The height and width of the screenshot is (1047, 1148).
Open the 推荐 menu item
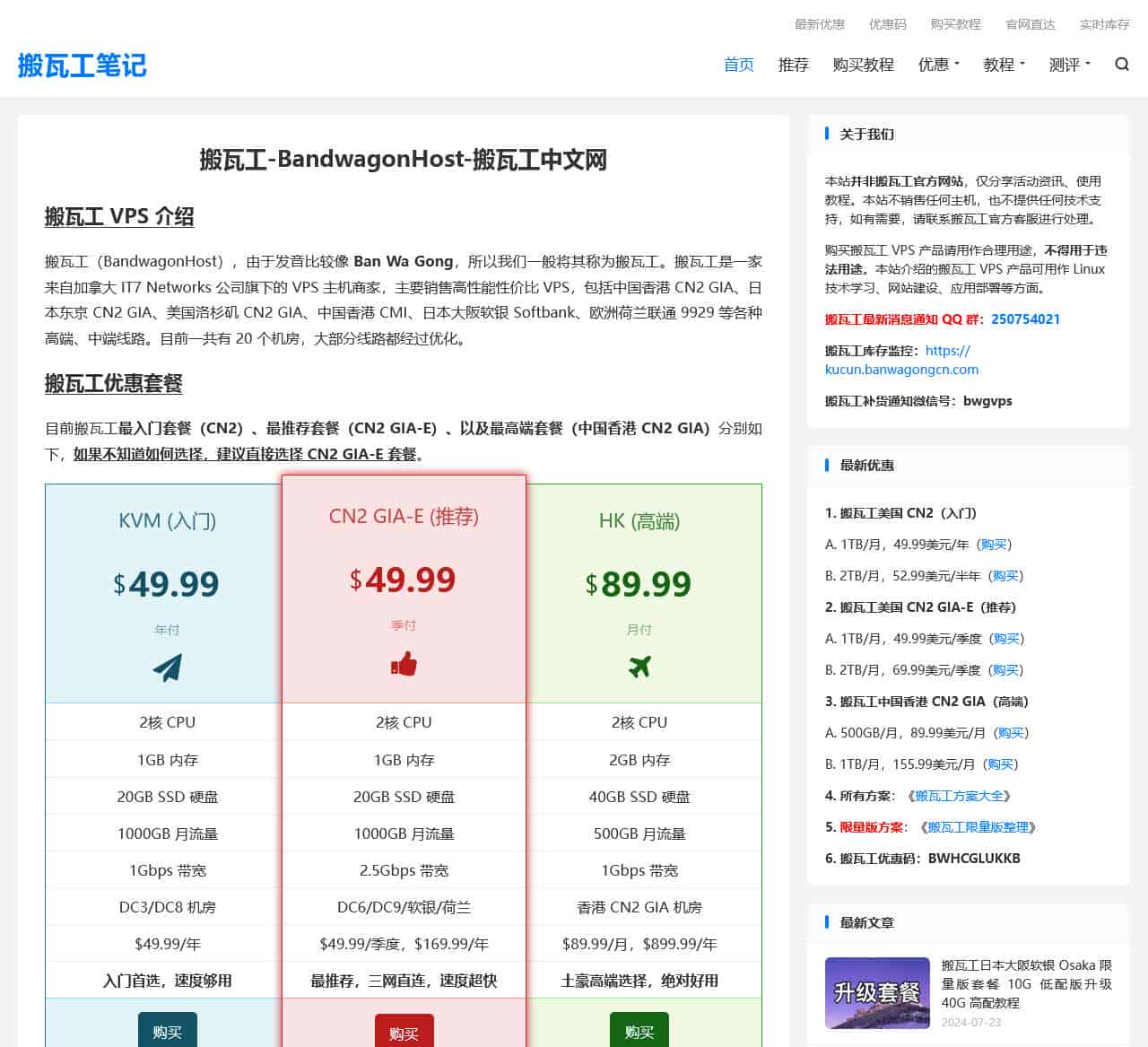point(793,64)
